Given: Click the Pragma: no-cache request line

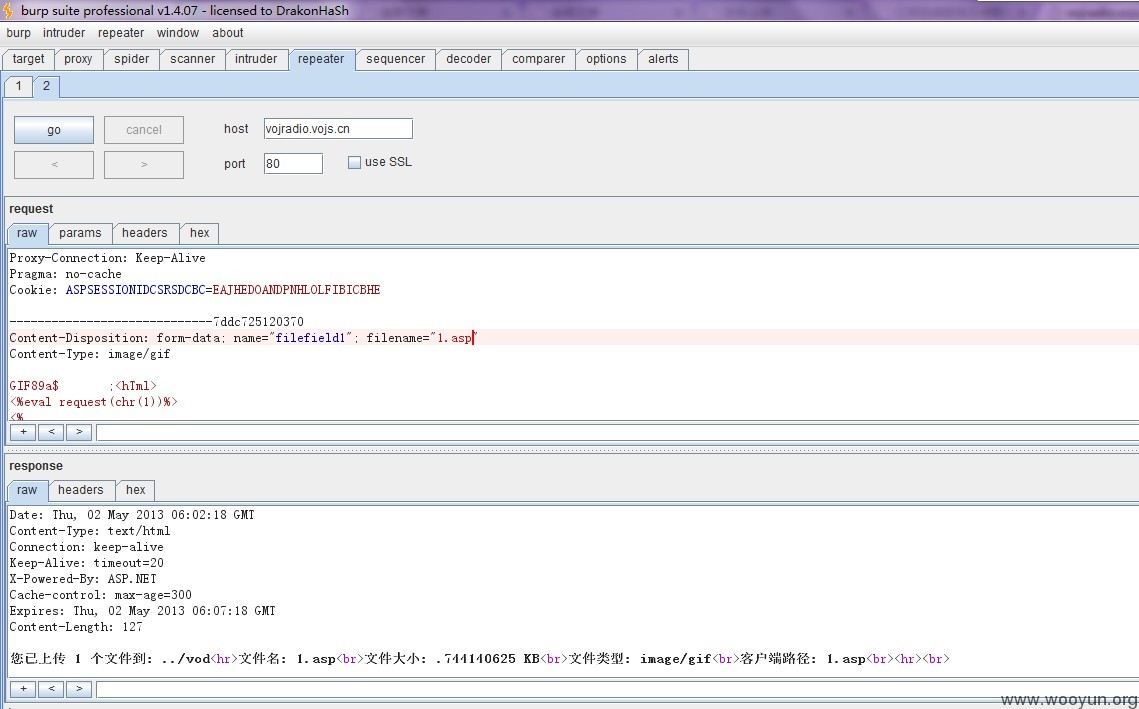Looking at the screenshot, I should pyautogui.click(x=65, y=274).
